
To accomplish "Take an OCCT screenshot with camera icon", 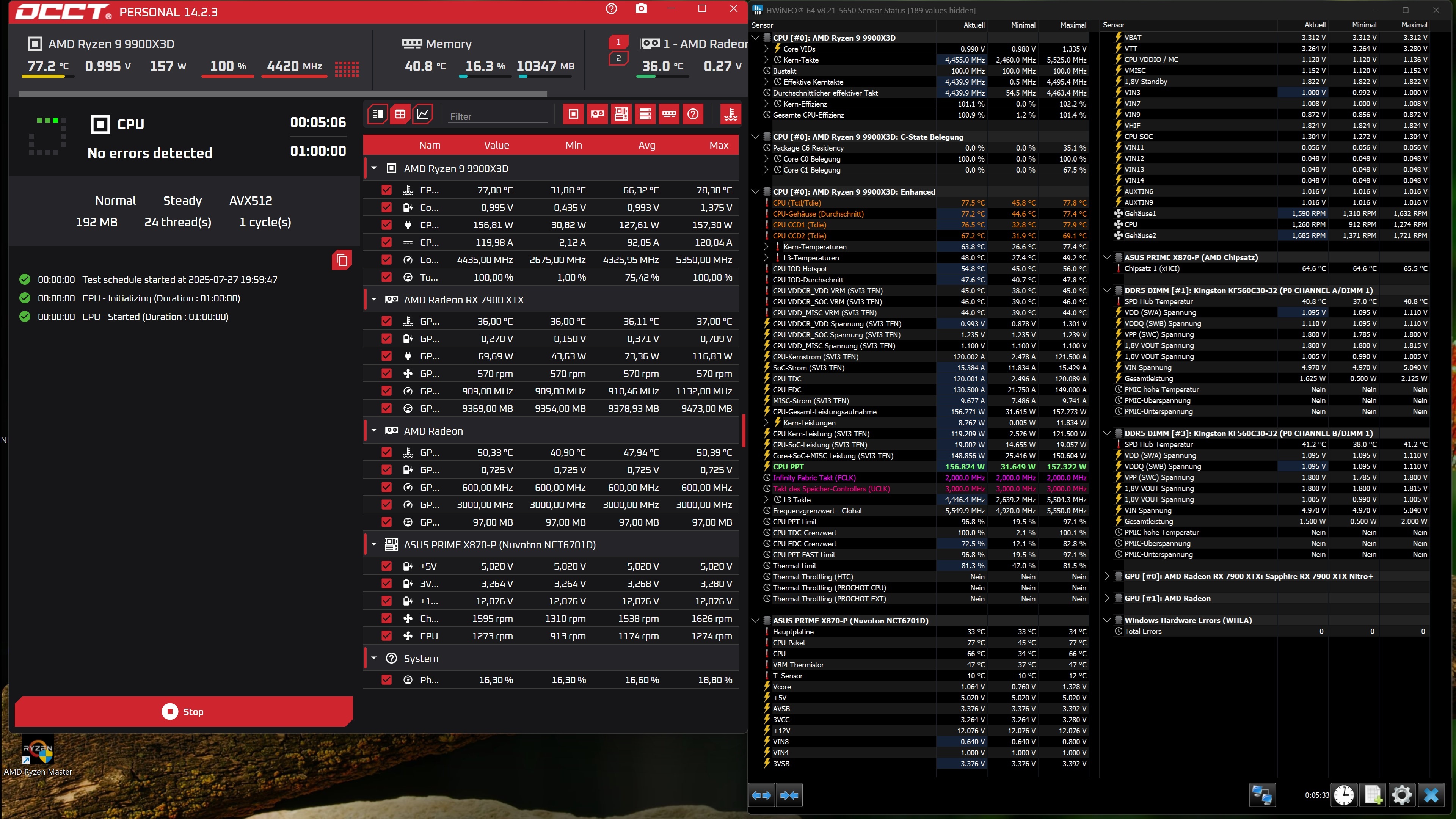I will pos(641,9).
